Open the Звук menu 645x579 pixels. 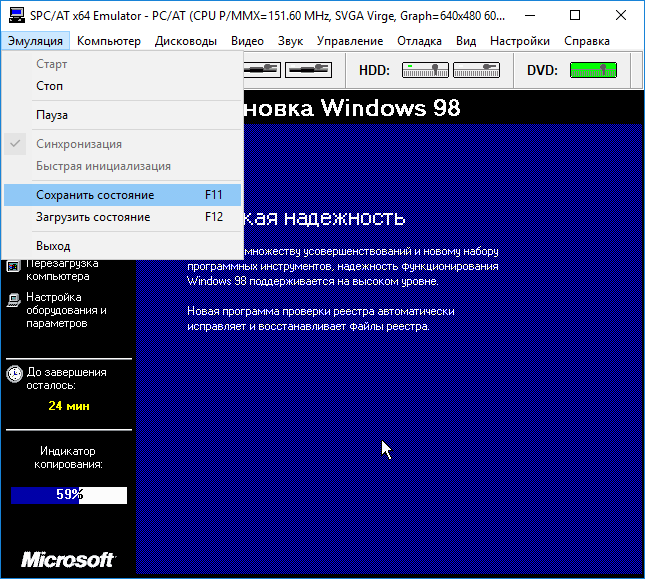[x=290, y=41]
